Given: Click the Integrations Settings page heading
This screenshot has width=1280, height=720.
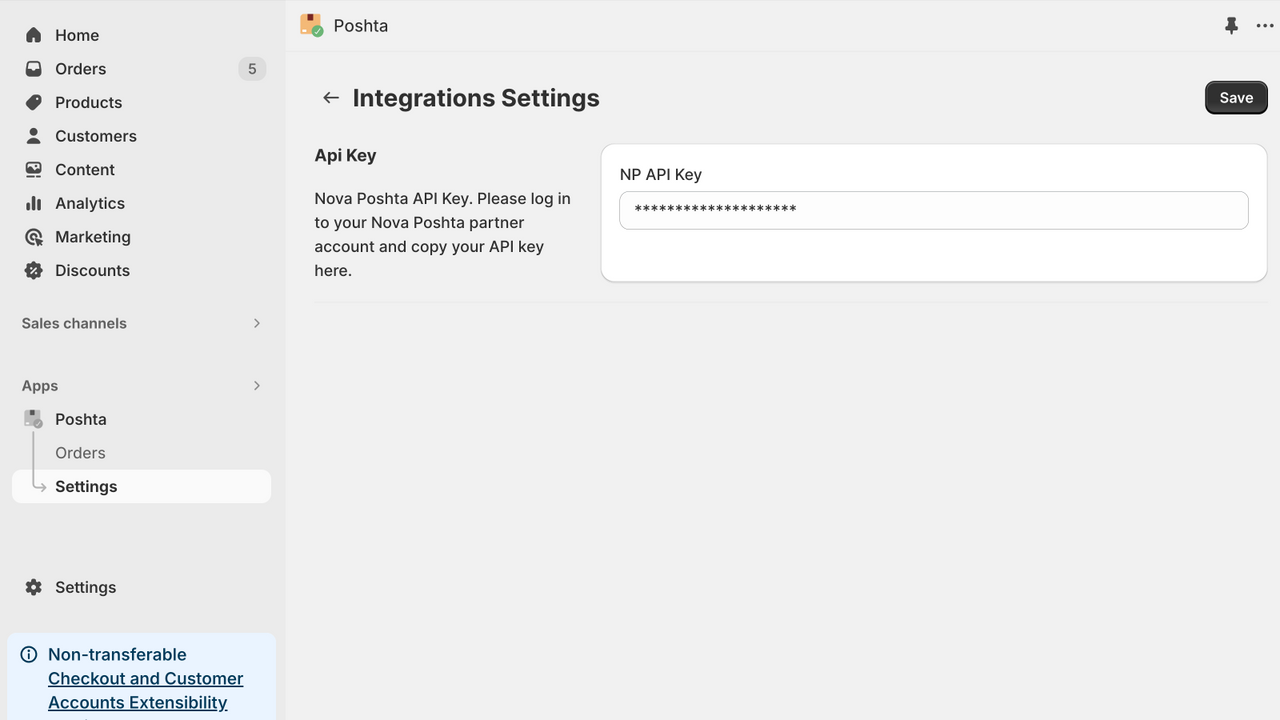Looking at the screenshot, I should 476,98.
